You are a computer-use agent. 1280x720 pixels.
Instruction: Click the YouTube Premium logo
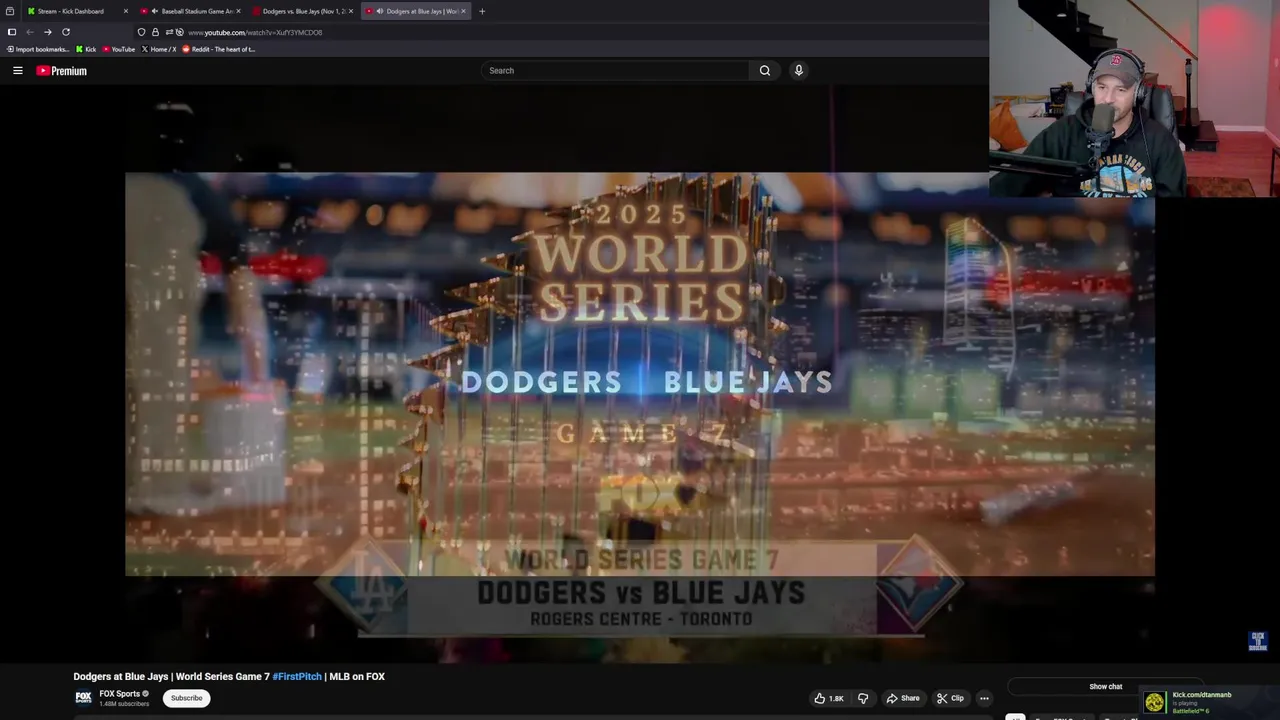click(x=61, y=71)
